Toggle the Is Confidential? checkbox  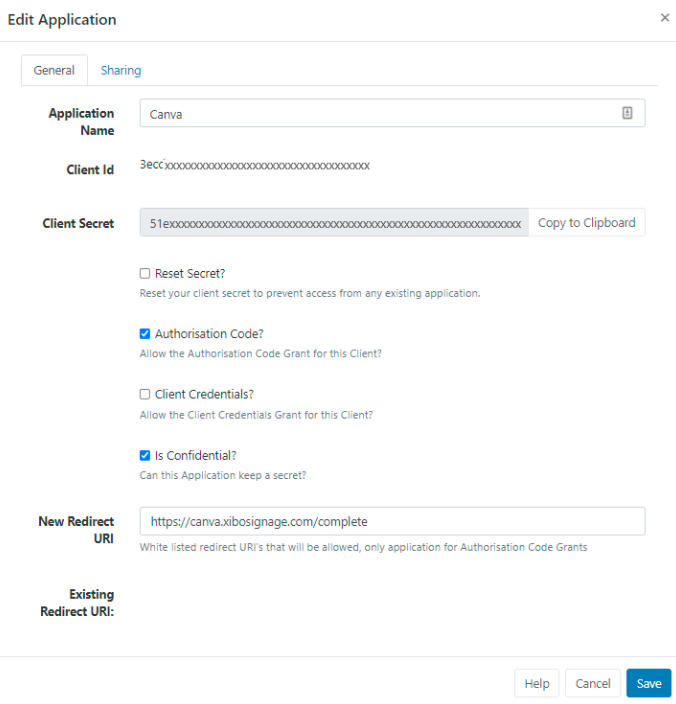click(145, 455)
